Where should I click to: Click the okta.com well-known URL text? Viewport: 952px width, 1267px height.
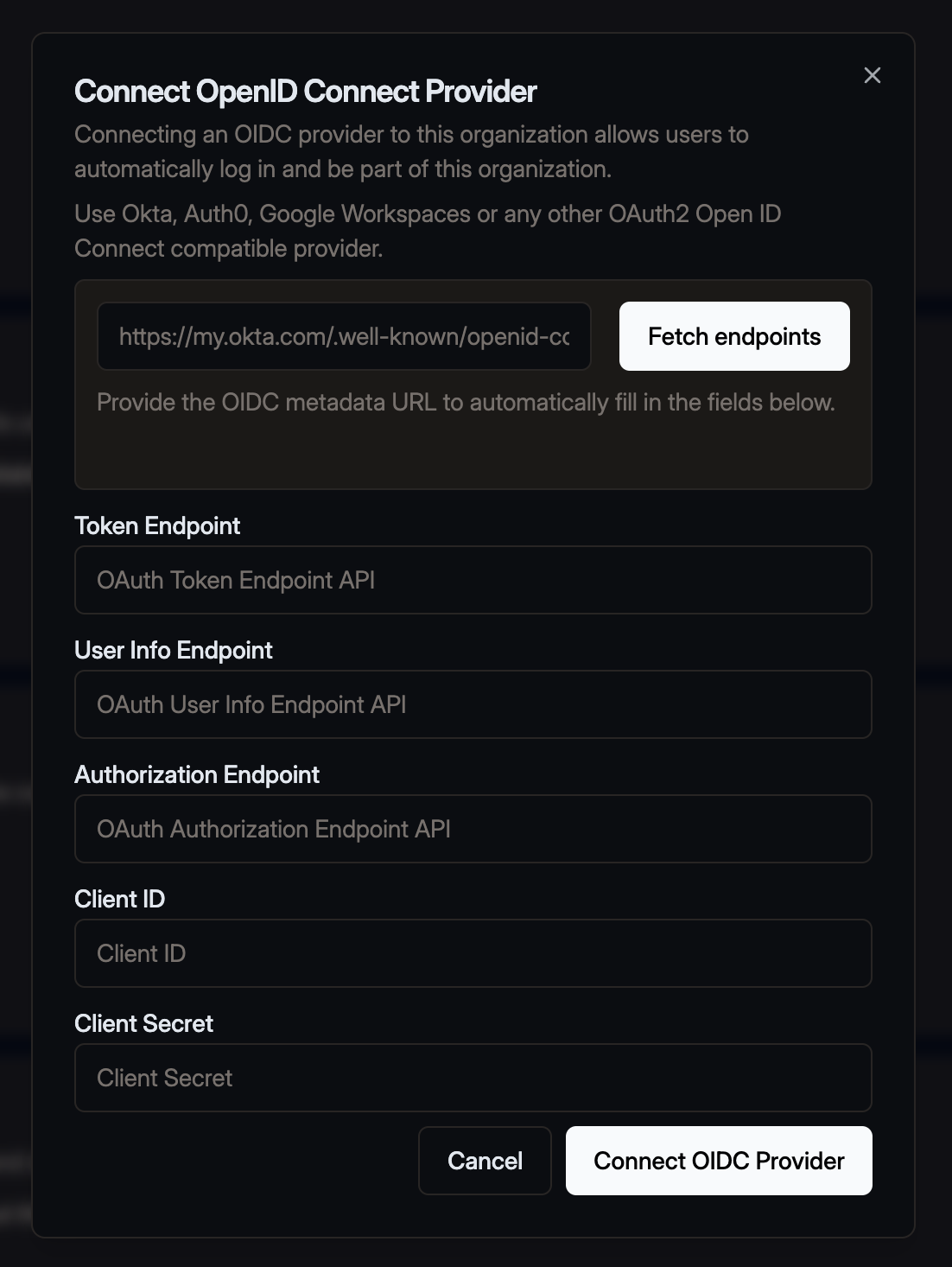click(x=344, y=336)
